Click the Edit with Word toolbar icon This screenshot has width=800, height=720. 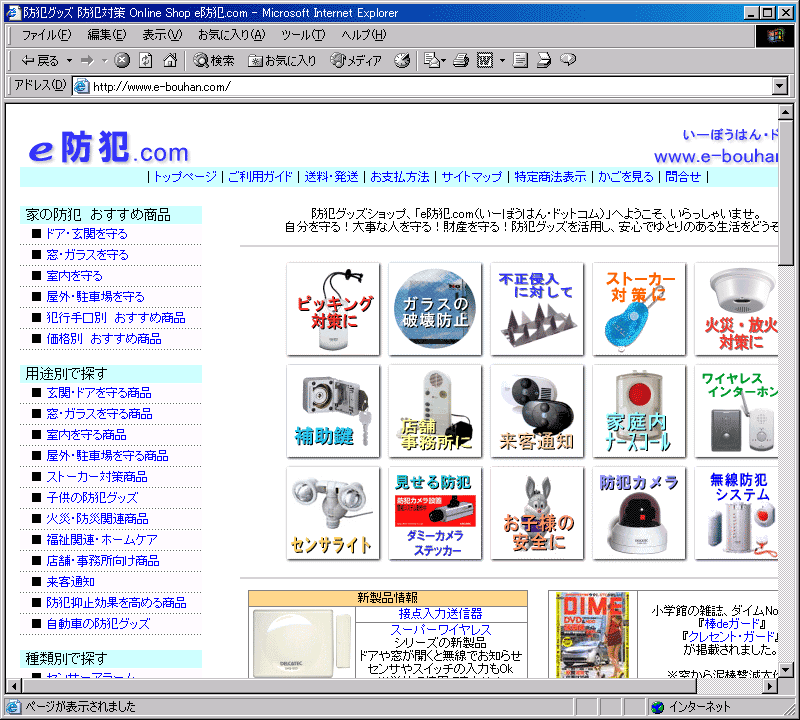[x=485, y=61]
